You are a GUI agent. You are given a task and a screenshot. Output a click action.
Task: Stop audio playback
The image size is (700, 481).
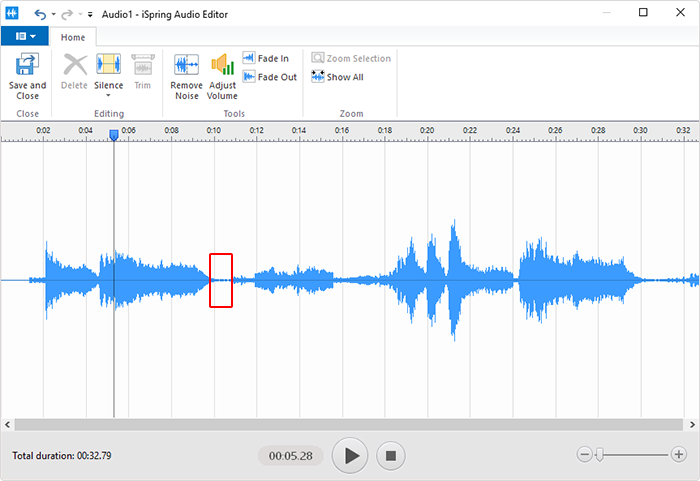[391, 456]
